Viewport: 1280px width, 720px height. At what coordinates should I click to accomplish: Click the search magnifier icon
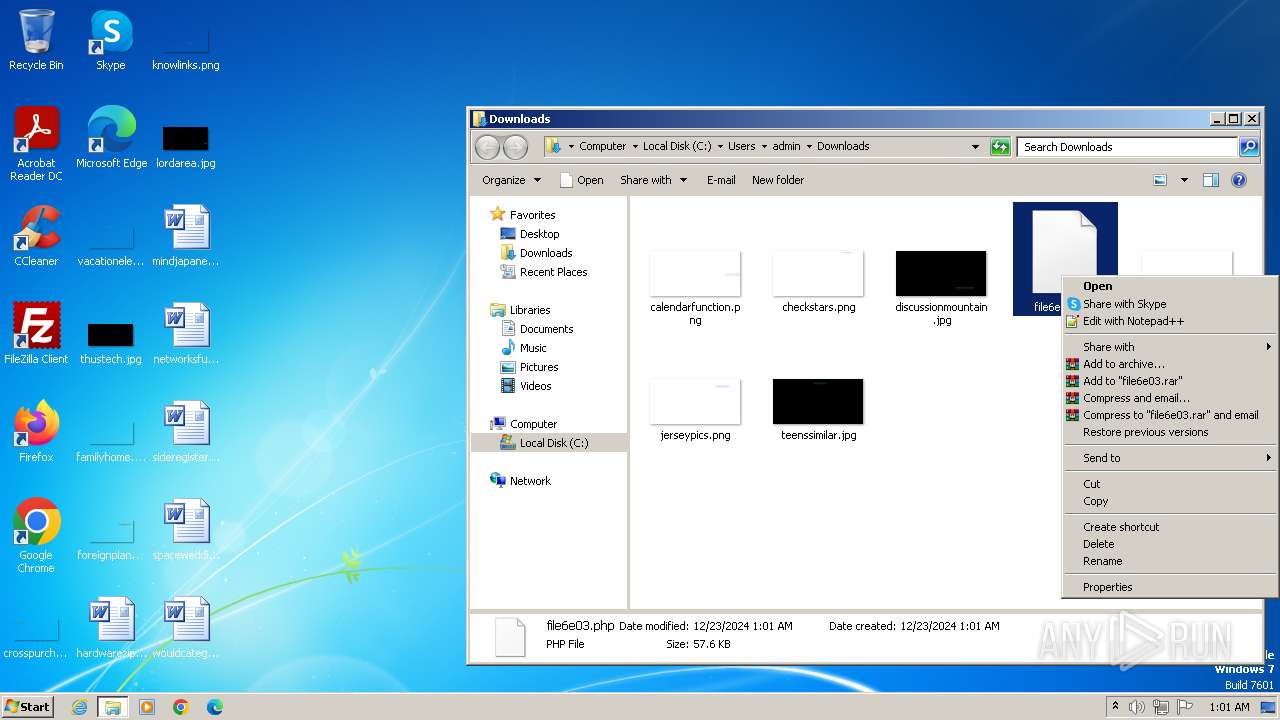coord(1248,147)
